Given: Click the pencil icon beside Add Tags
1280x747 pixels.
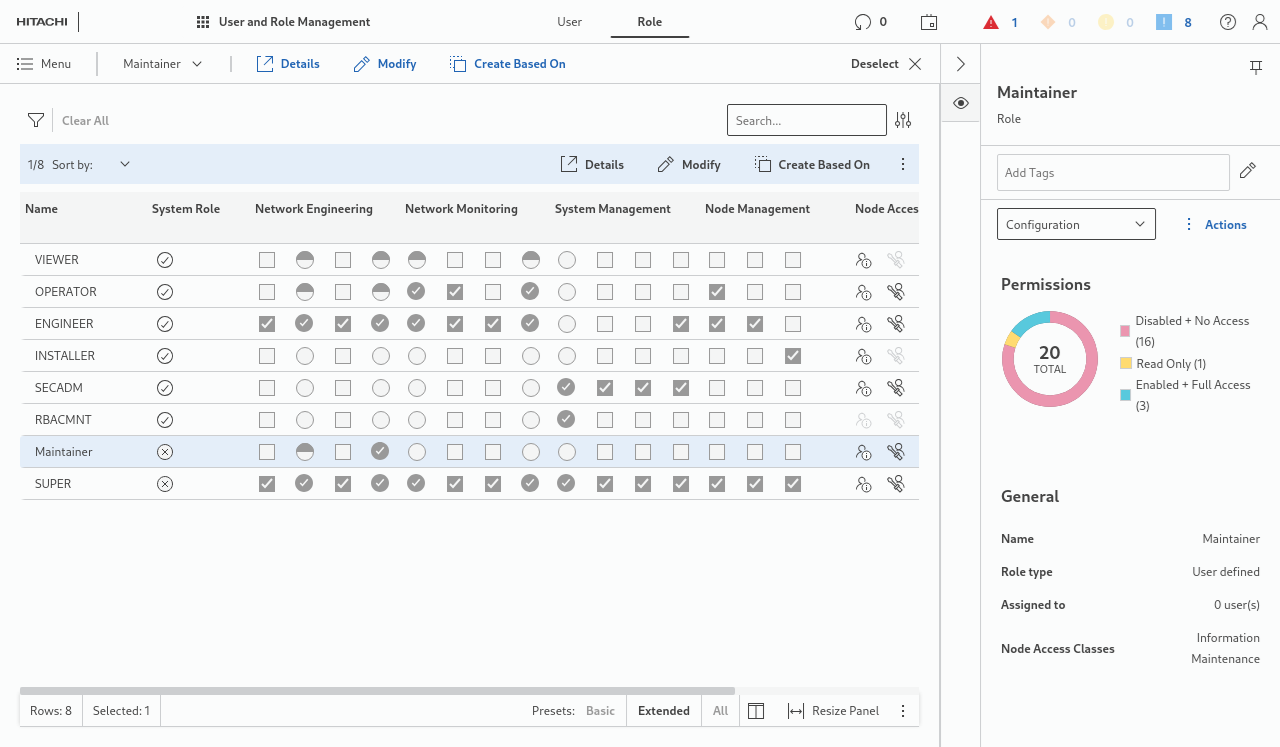Looking at the screenshot, I should tap(1247, 172).
